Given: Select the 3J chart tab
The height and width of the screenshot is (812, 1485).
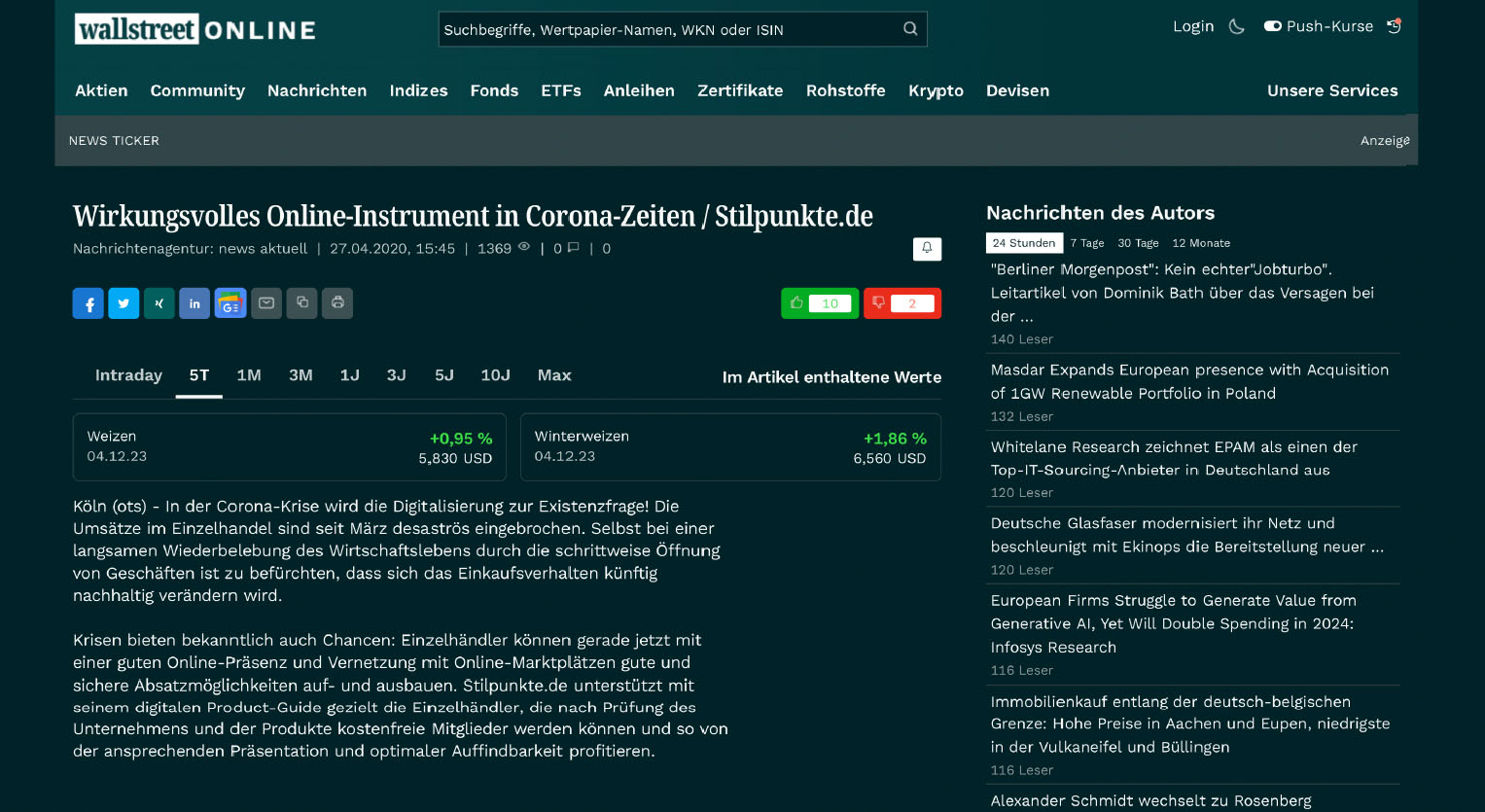Looking at the screenshot, I should [x=396, y=375].
